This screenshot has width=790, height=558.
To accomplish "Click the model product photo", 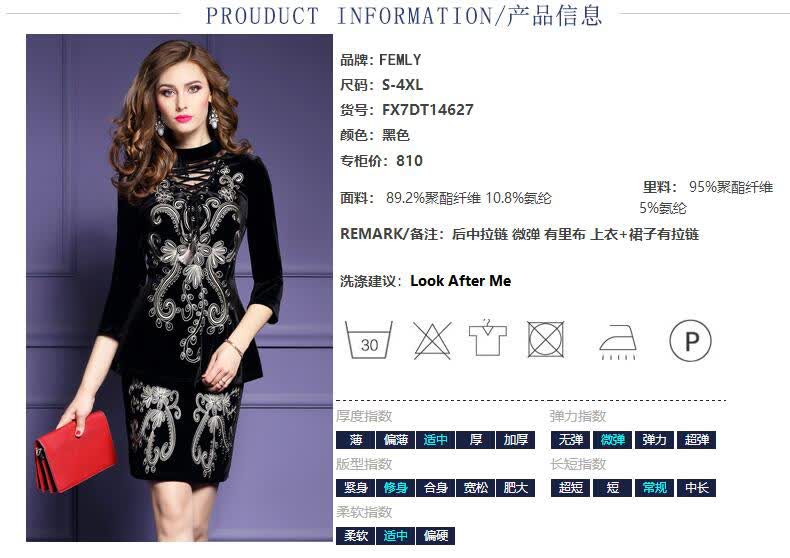I will (x=179, y=288).
